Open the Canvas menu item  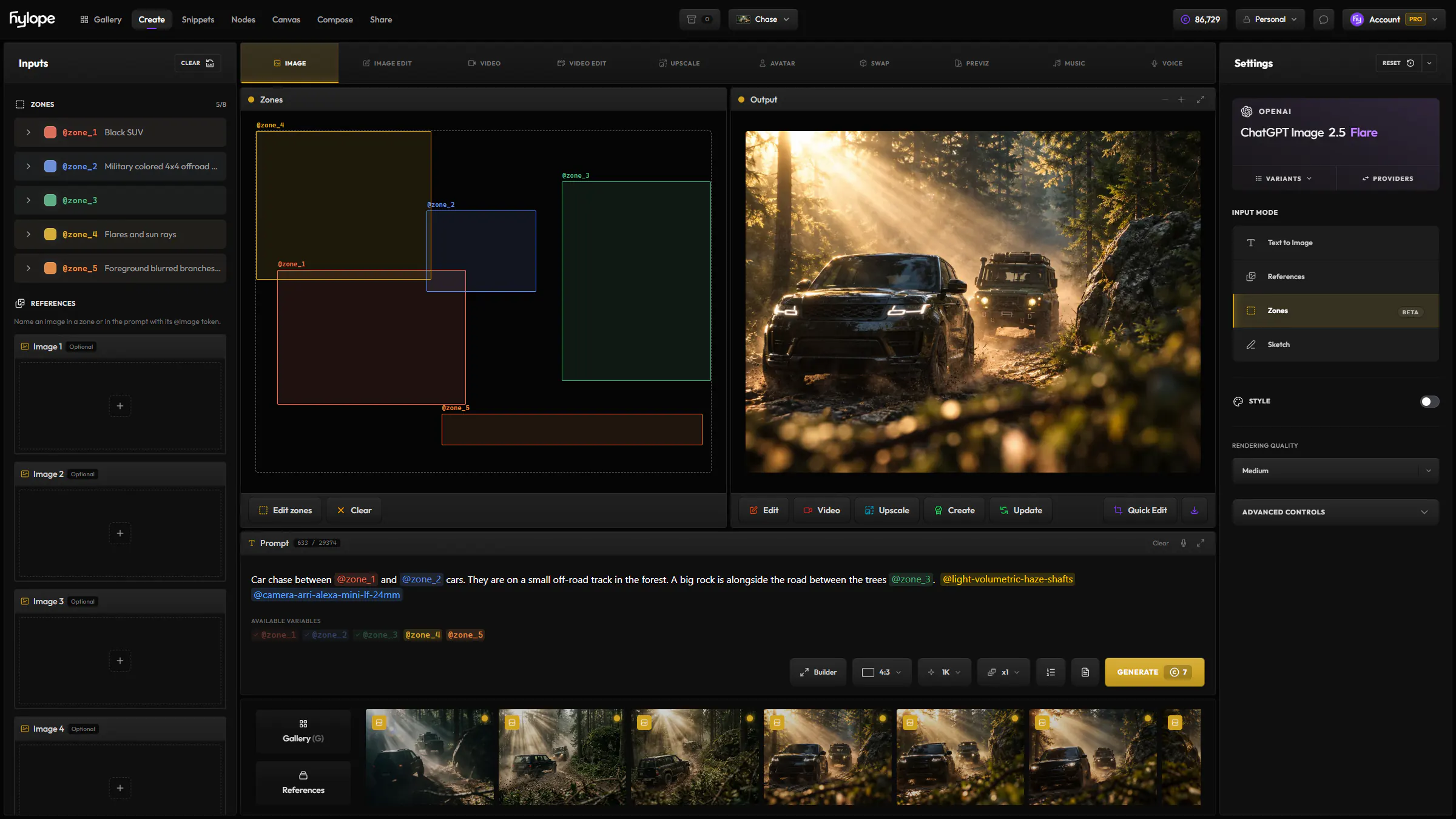point(286,19)
